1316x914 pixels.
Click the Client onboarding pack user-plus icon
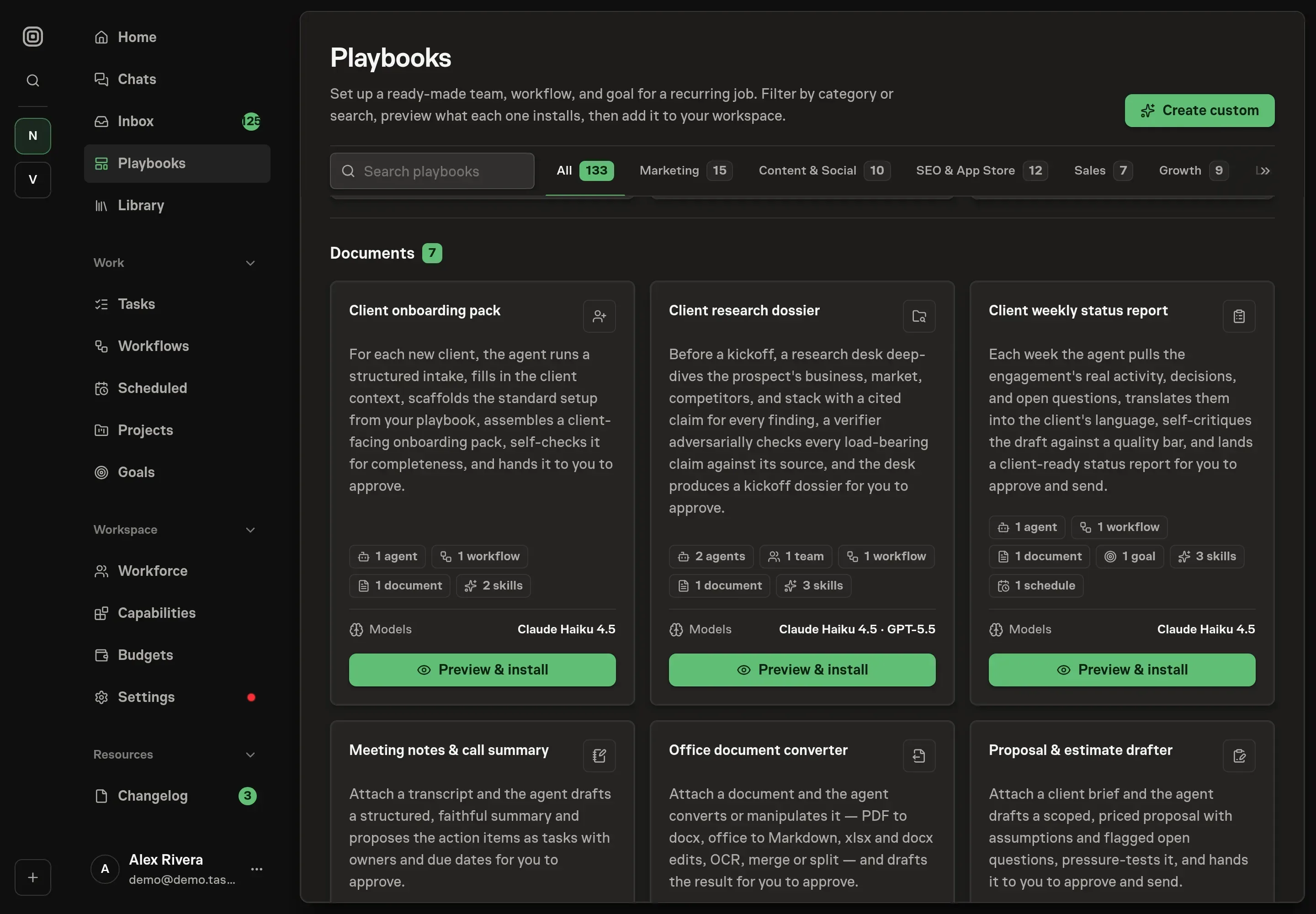[599, 316]
